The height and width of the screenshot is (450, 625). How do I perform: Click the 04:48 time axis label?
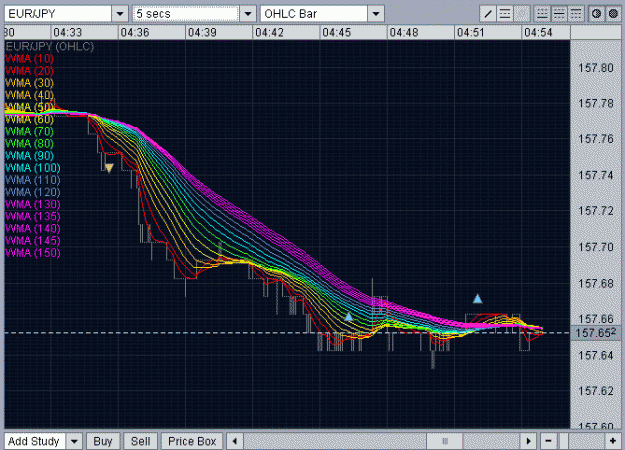[x=404, y=33]
